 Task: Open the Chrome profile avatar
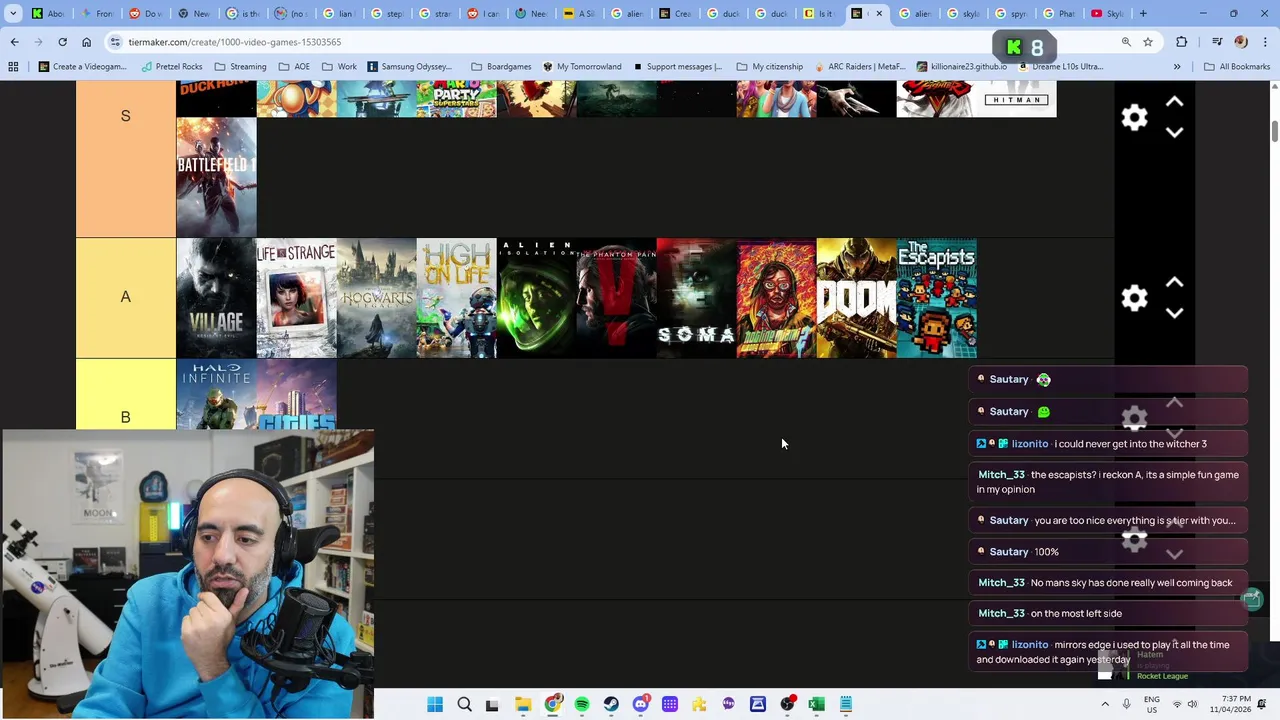[1241, 42]
